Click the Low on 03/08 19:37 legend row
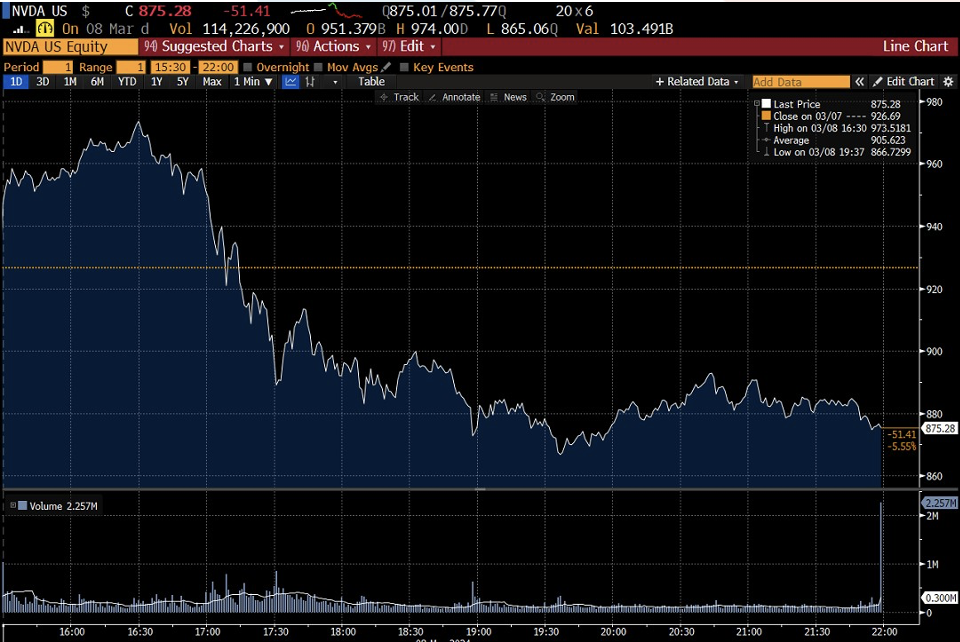 pyautogui.click(x=836, y=152)
